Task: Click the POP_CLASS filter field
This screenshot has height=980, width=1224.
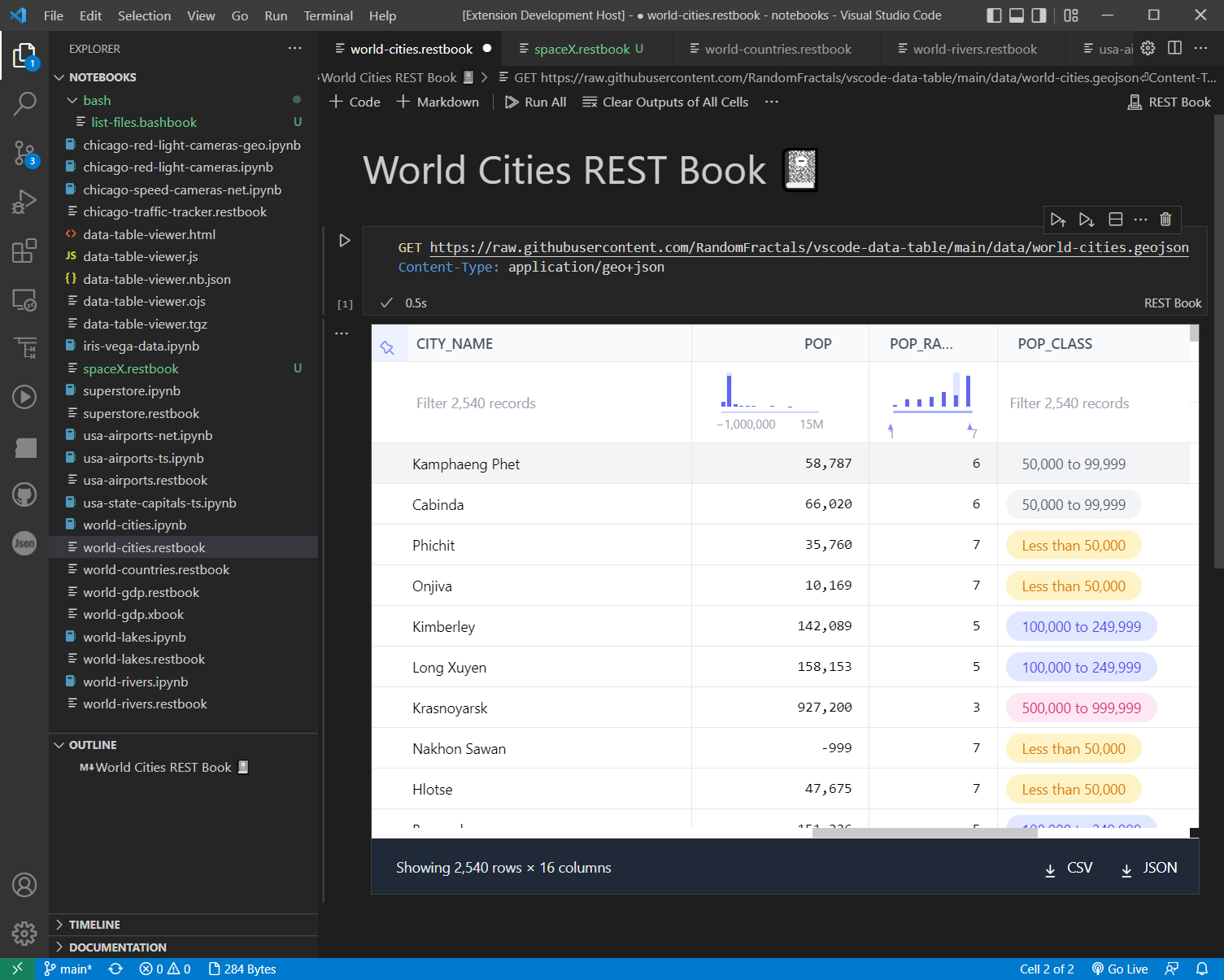Action: click(x=1094, y=403)
